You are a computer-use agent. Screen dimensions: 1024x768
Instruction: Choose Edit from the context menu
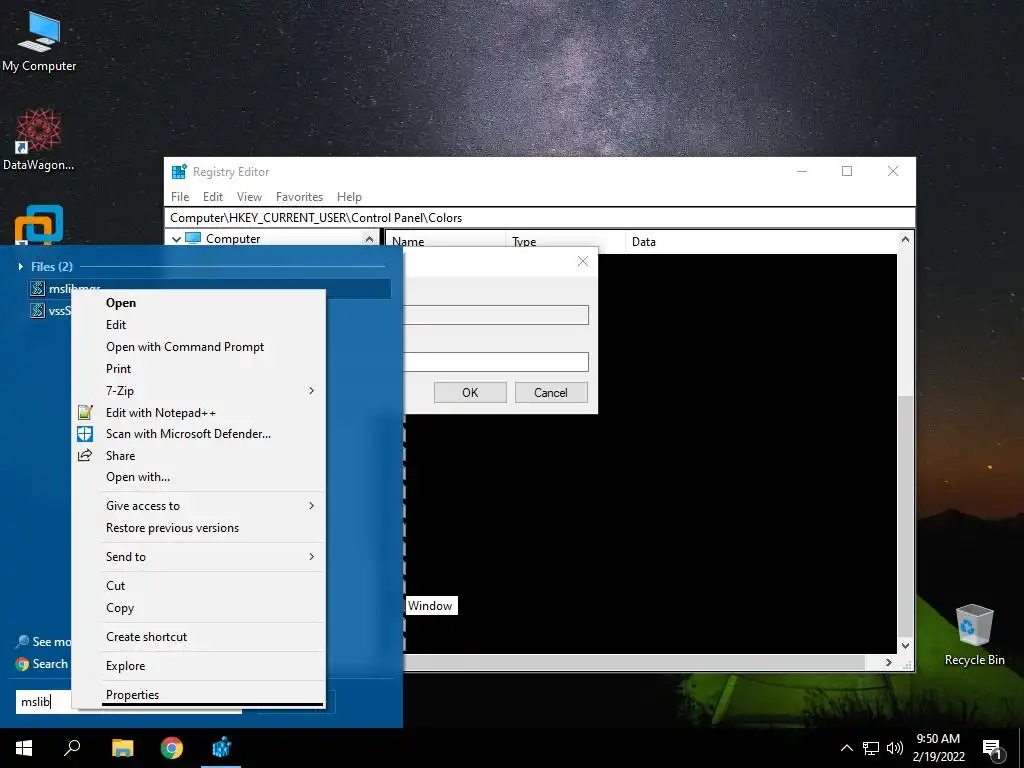pyautogui.click(x=199, y=325)
